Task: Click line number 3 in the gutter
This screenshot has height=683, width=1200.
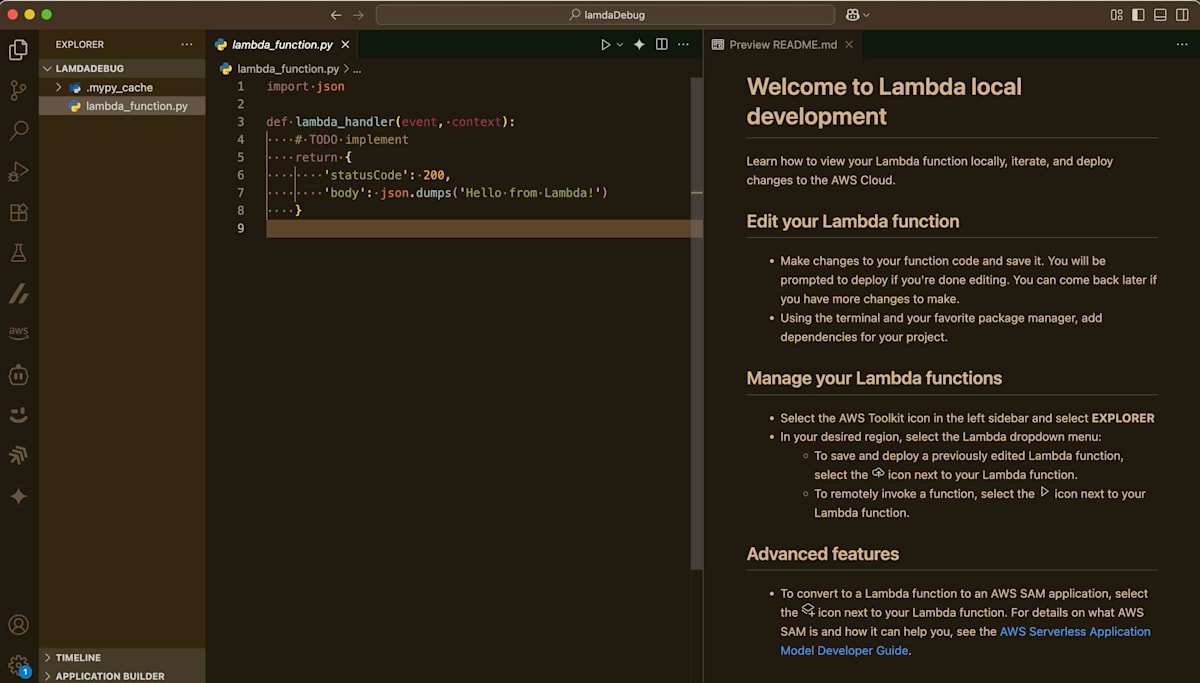Action: 241,122
